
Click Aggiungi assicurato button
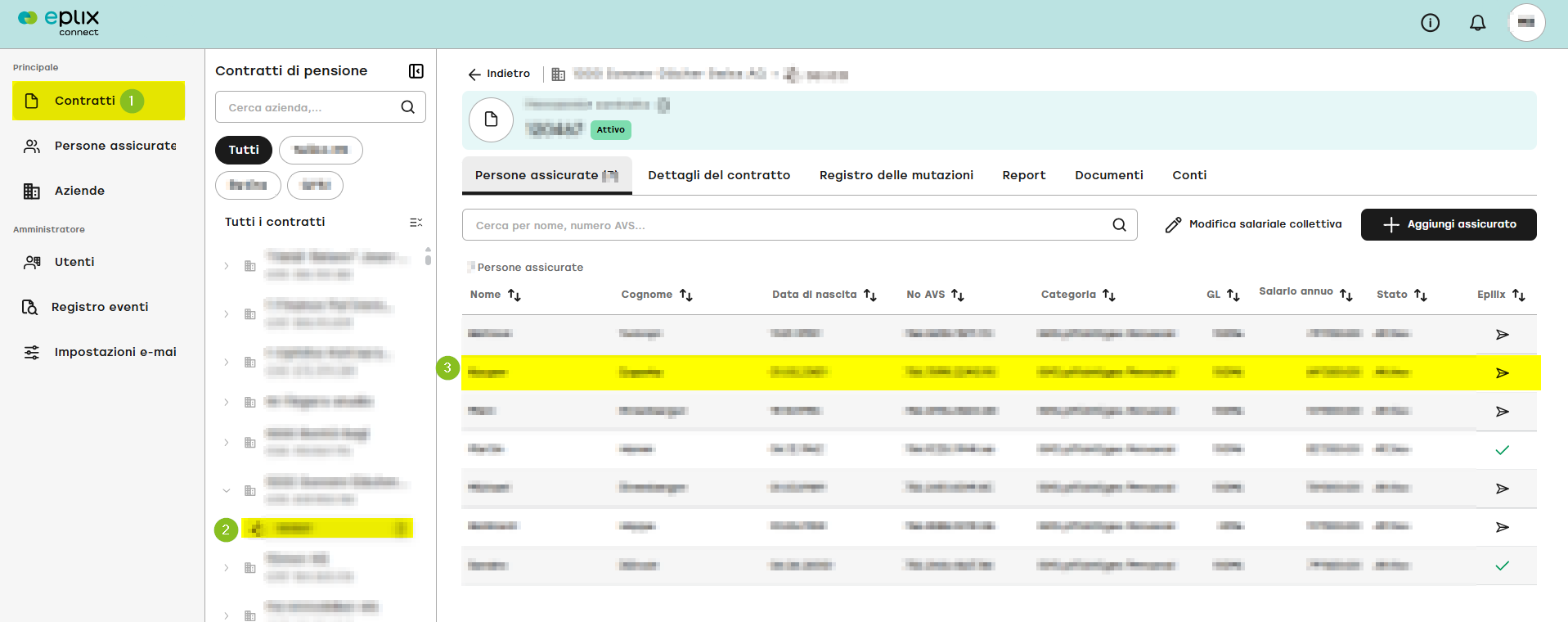click(1449, 224)
